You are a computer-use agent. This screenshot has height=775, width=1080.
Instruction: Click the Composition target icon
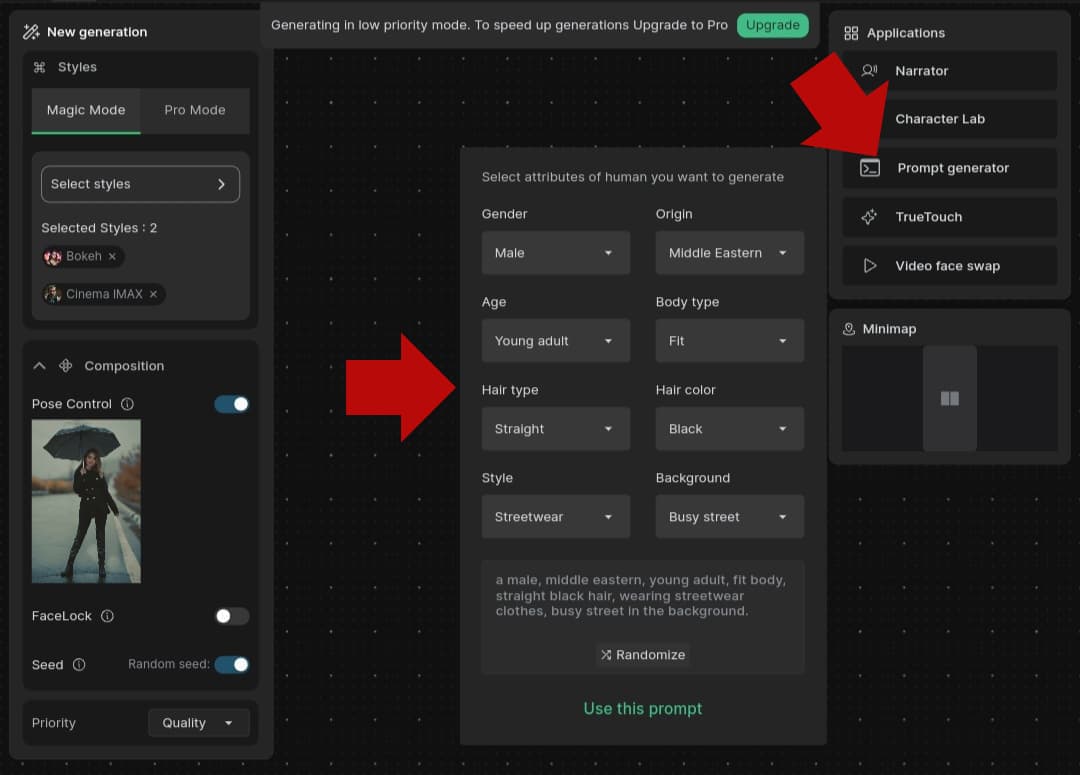[x=65, y=366]
